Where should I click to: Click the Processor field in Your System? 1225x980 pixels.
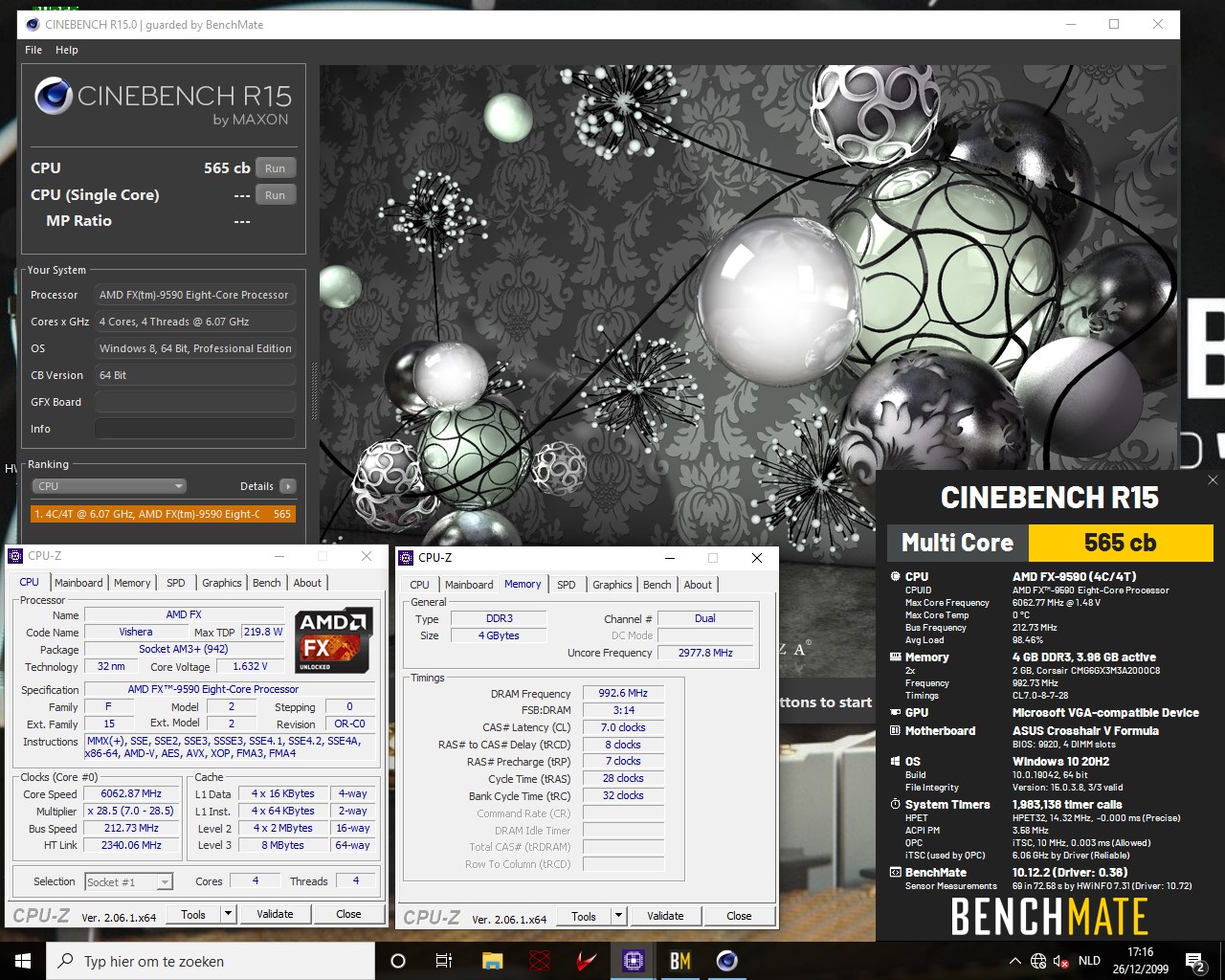(x=195, y=295)
